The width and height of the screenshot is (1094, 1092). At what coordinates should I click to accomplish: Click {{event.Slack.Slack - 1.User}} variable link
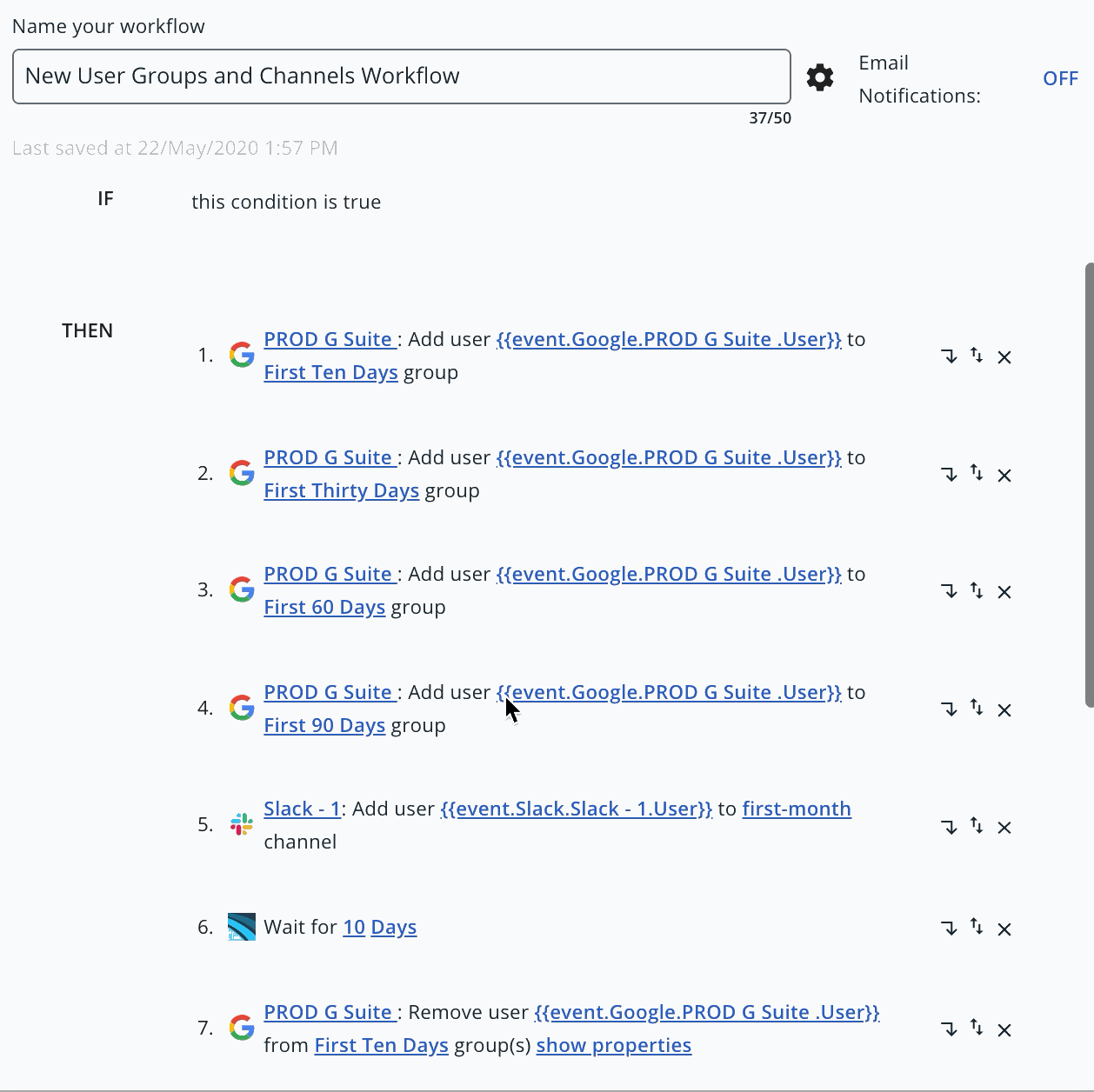577,809
